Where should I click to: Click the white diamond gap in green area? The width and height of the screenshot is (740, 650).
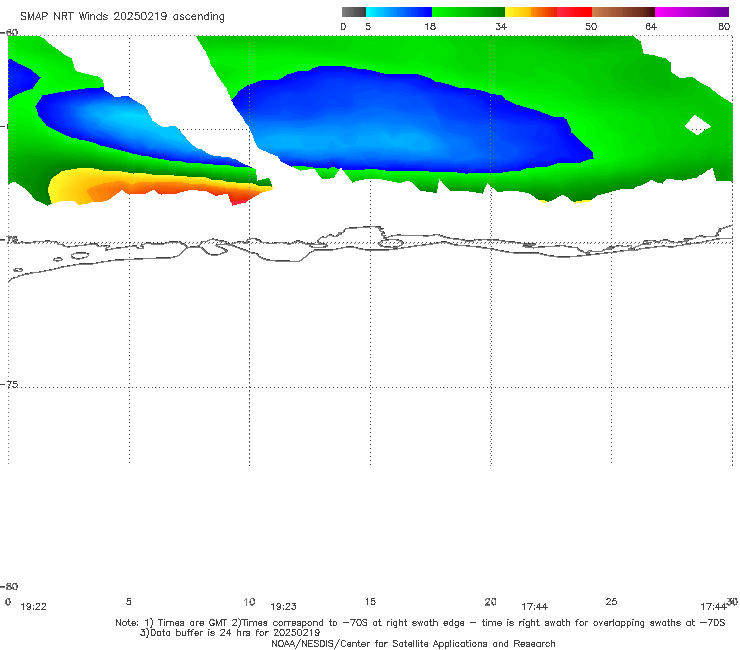pos(698,125)
